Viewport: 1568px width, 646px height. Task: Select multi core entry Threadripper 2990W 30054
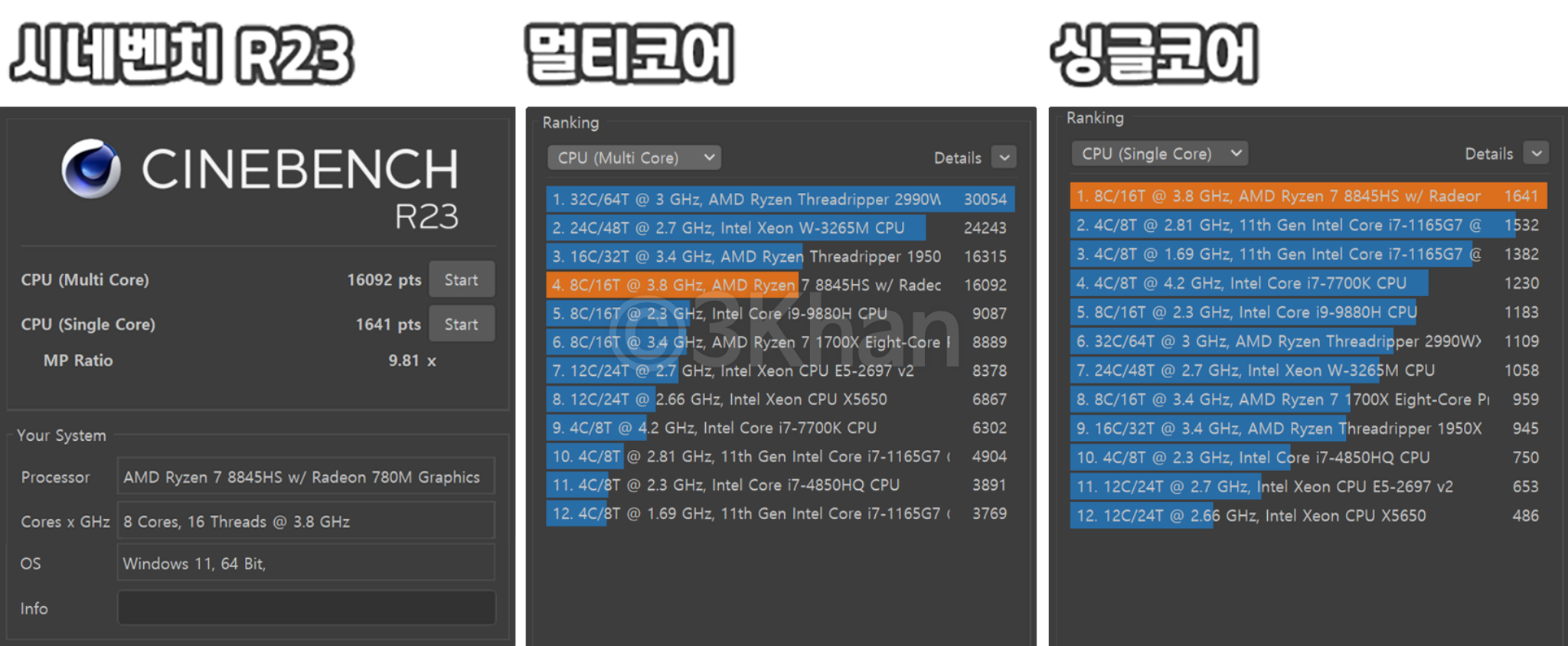coord(780,199)
